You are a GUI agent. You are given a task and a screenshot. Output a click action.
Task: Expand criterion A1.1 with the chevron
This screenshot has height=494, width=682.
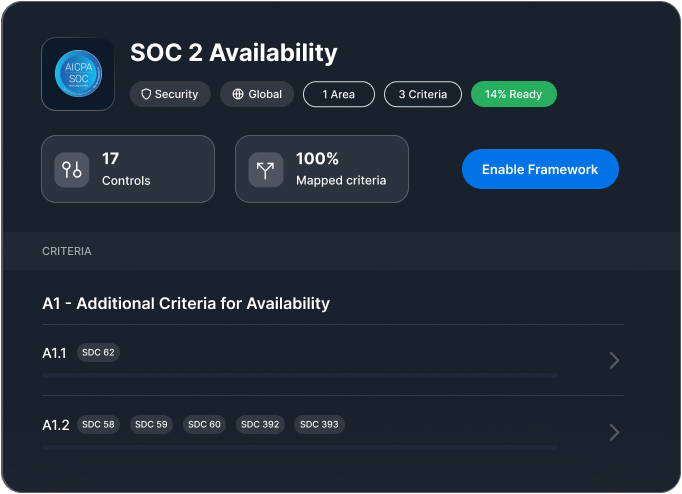coord(614,360)
